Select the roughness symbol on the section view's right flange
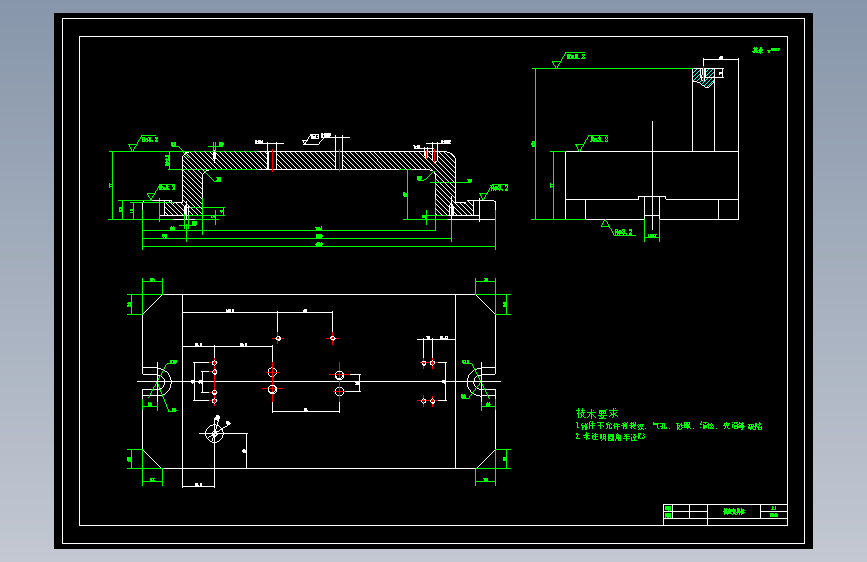The height and width of the screenshot is (562, 867). point(493,191)
